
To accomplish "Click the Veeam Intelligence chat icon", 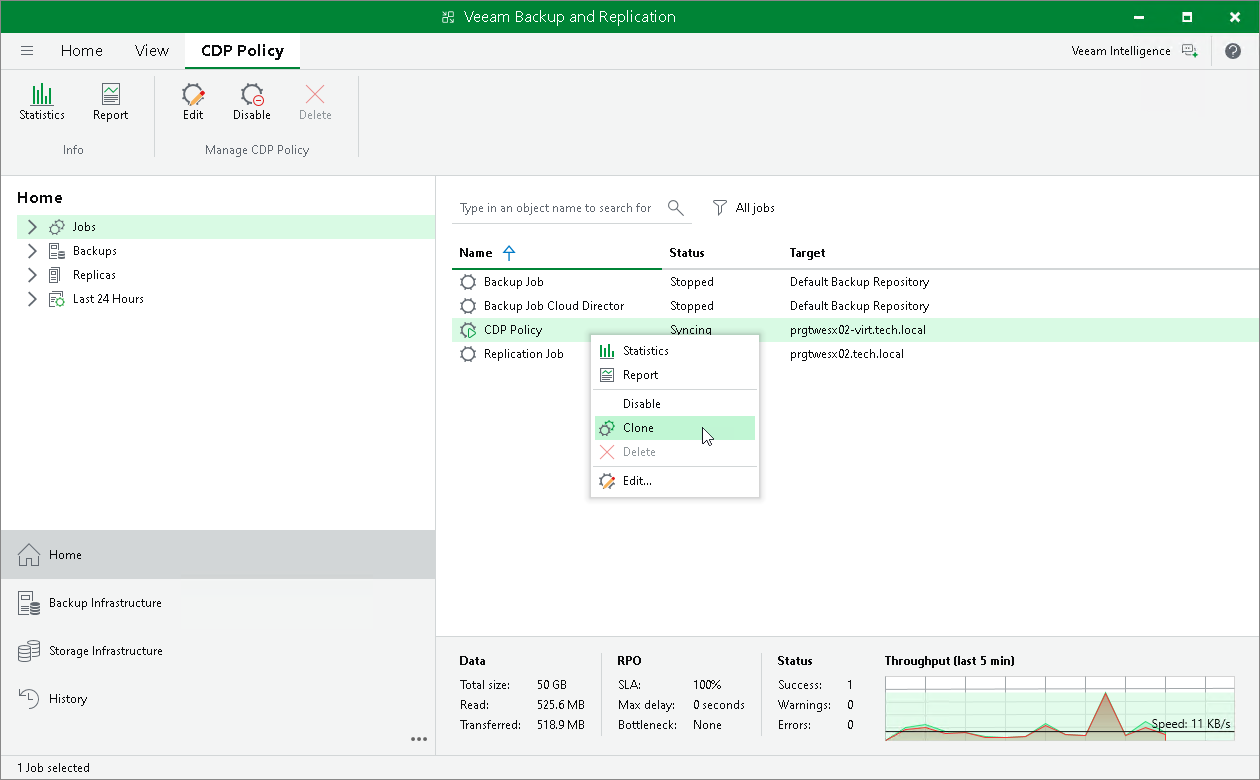I will 1189,51.
